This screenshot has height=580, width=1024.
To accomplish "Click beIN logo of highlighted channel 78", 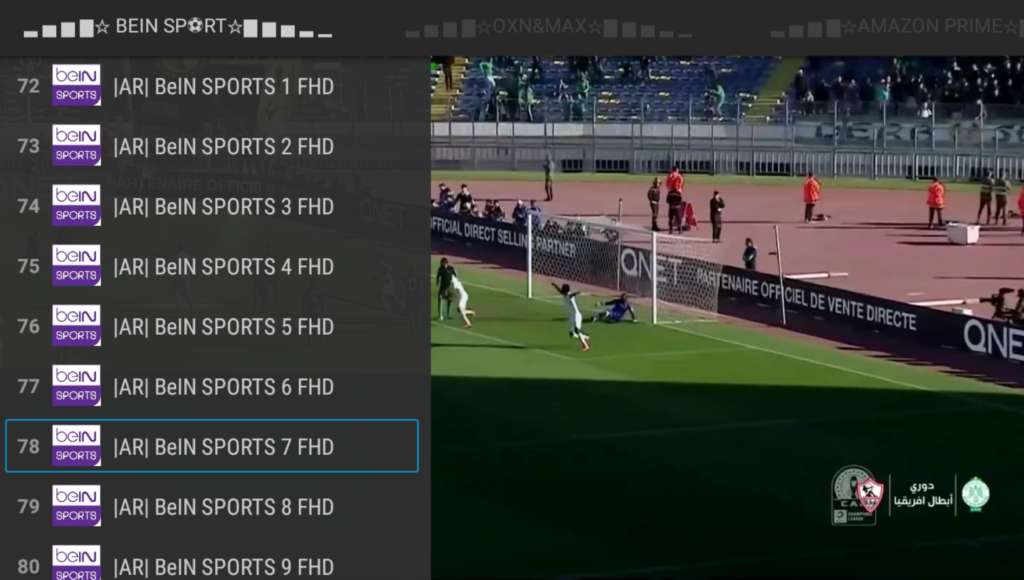I will pos(76,445).
